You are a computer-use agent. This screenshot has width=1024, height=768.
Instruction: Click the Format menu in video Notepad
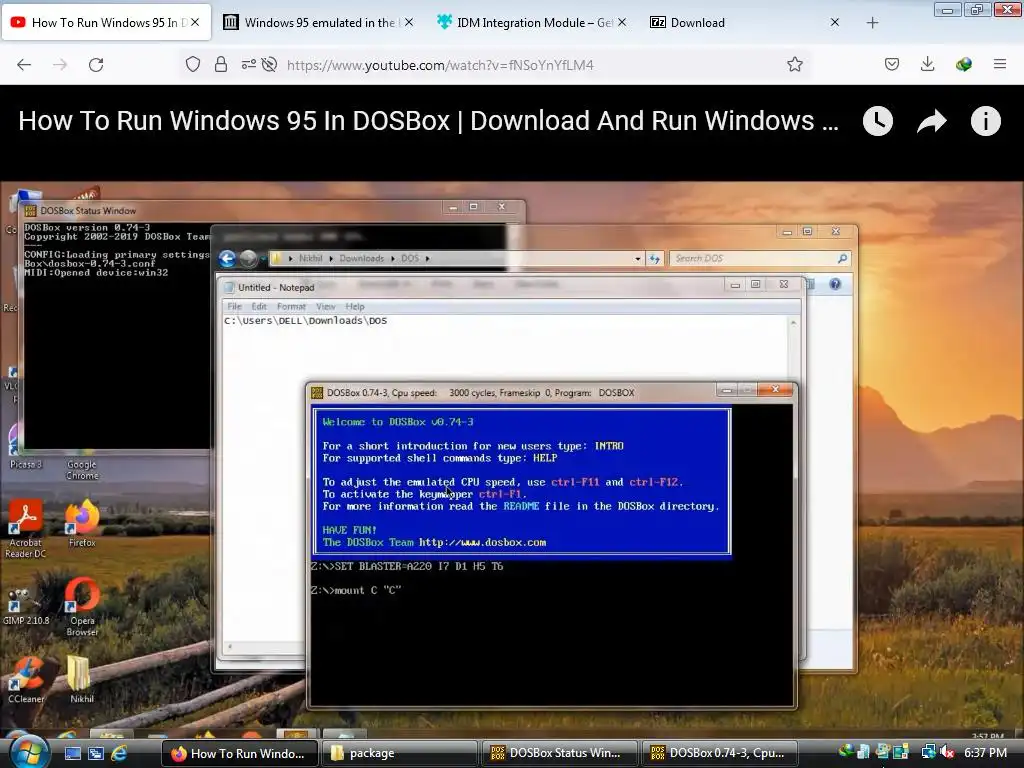(291, 306)
